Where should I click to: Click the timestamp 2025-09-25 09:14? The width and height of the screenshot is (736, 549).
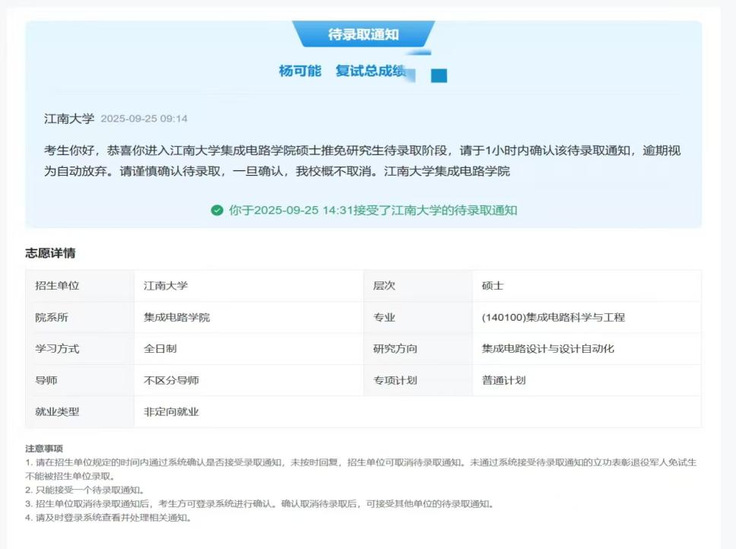click(x=144, y=119)
